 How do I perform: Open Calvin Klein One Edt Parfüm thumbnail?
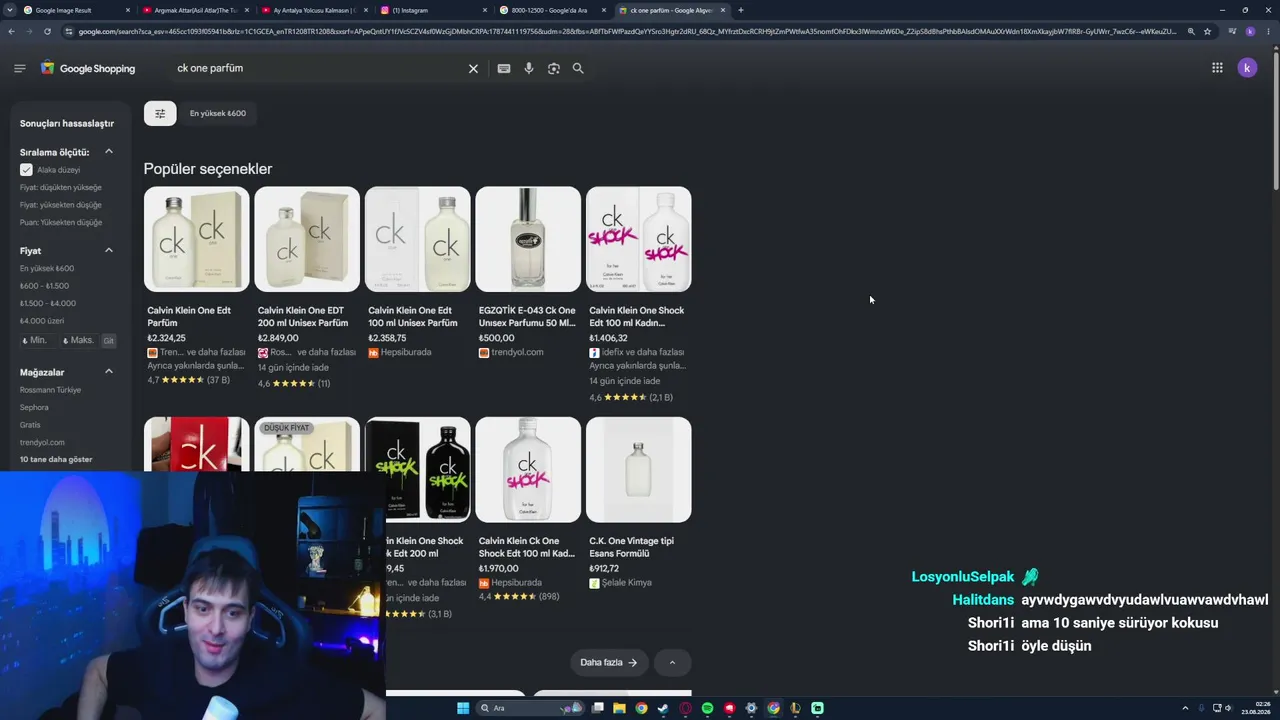[x=197, y=239]
